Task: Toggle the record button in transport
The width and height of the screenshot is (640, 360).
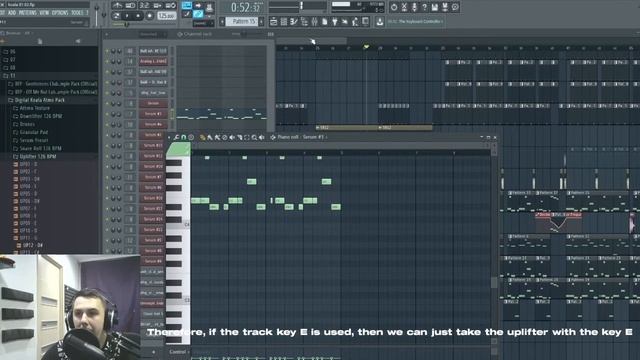Action: pyautogui.click(x=149, y=16)
